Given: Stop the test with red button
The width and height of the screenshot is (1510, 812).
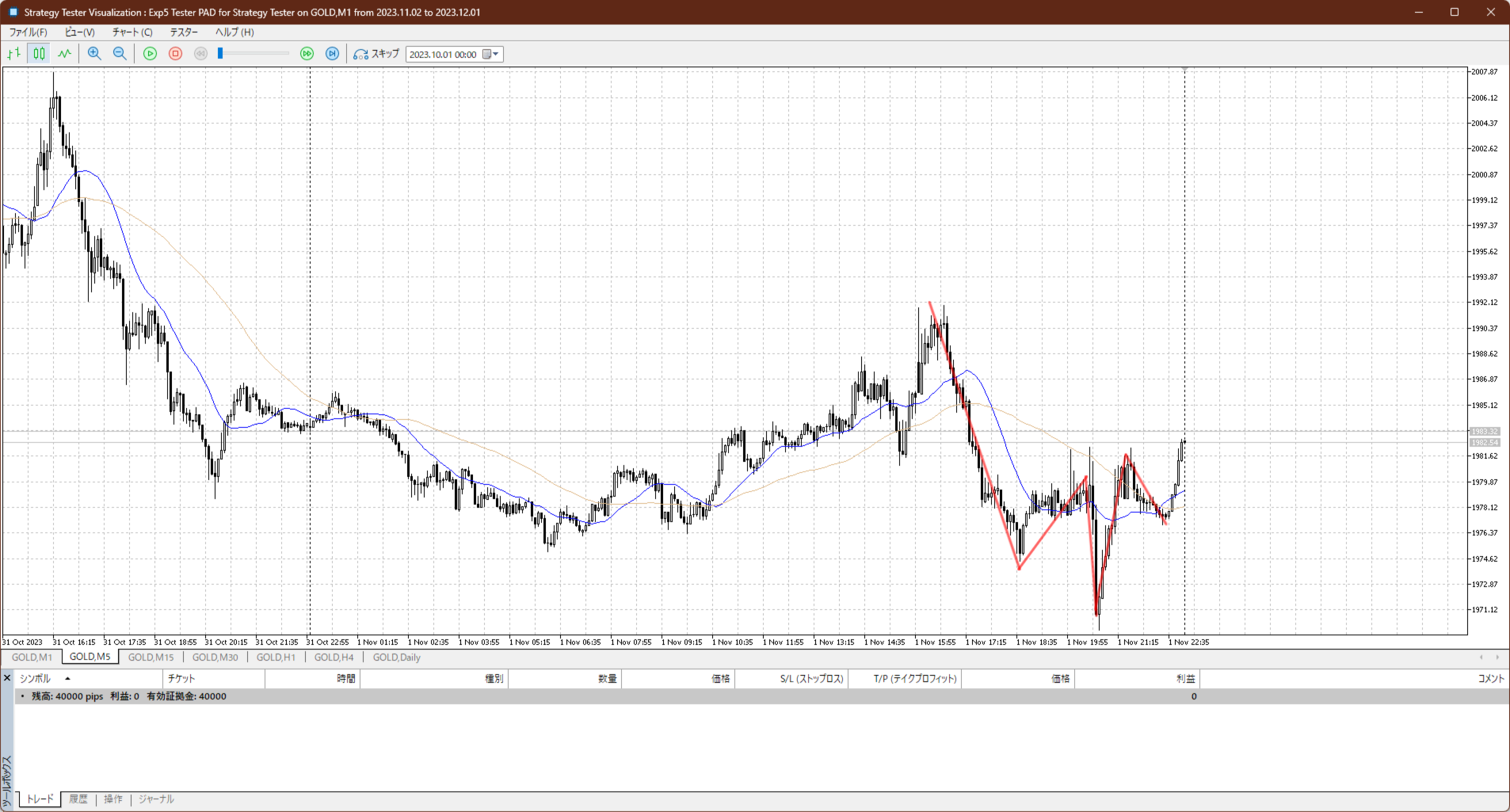Looking at the screenshot, I should (176, 54).
